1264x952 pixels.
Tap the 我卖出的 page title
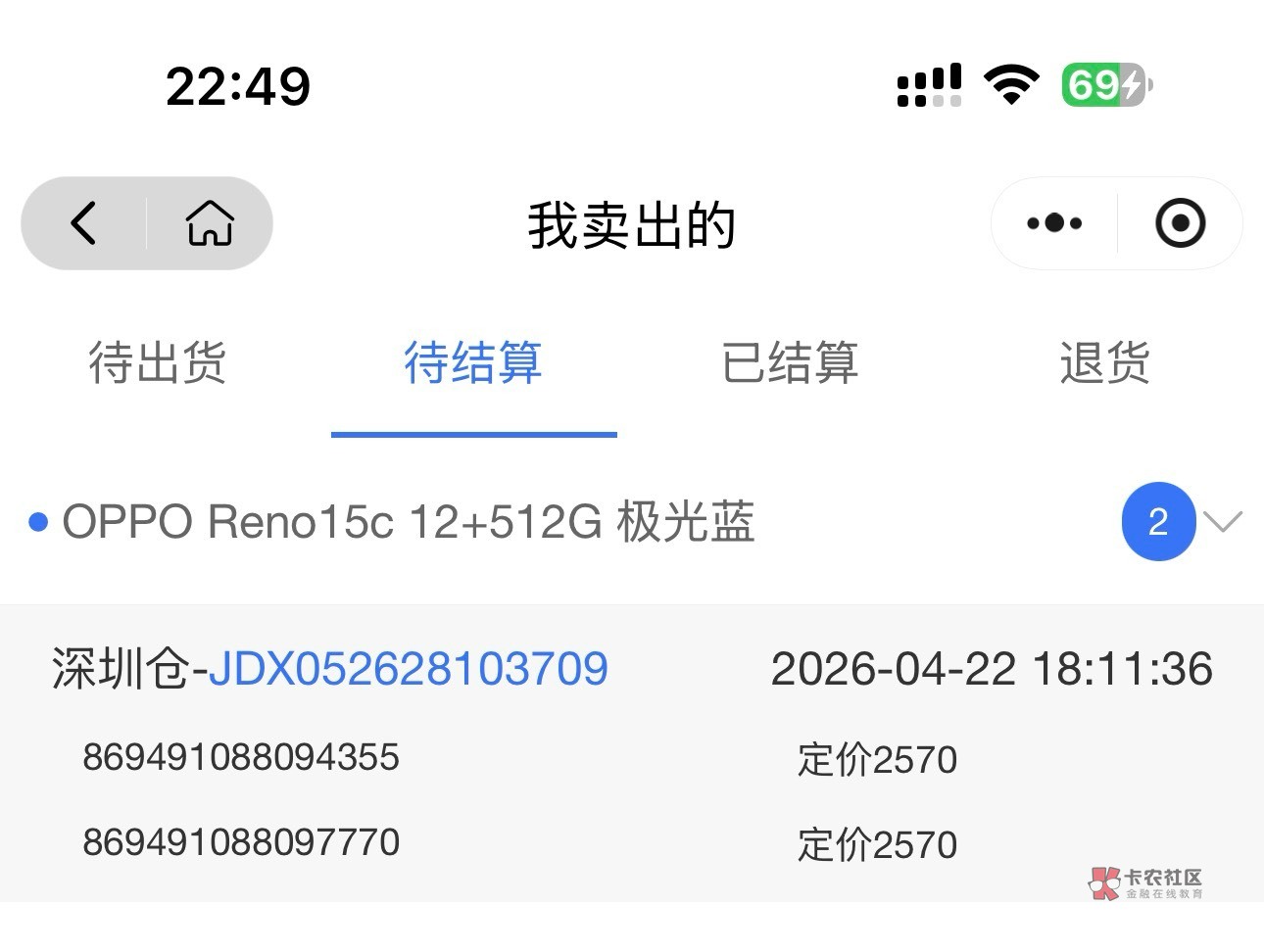[x=632, y=224]
